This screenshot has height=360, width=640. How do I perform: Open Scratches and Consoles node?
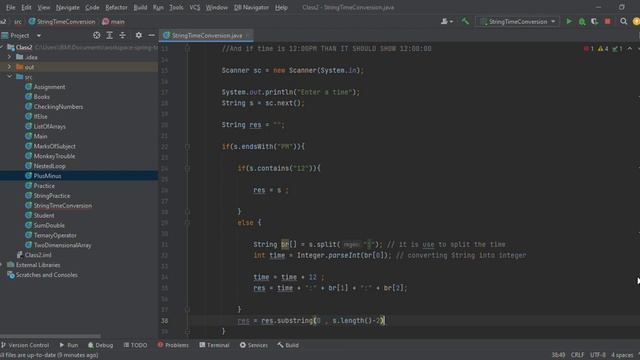[47, 275]
